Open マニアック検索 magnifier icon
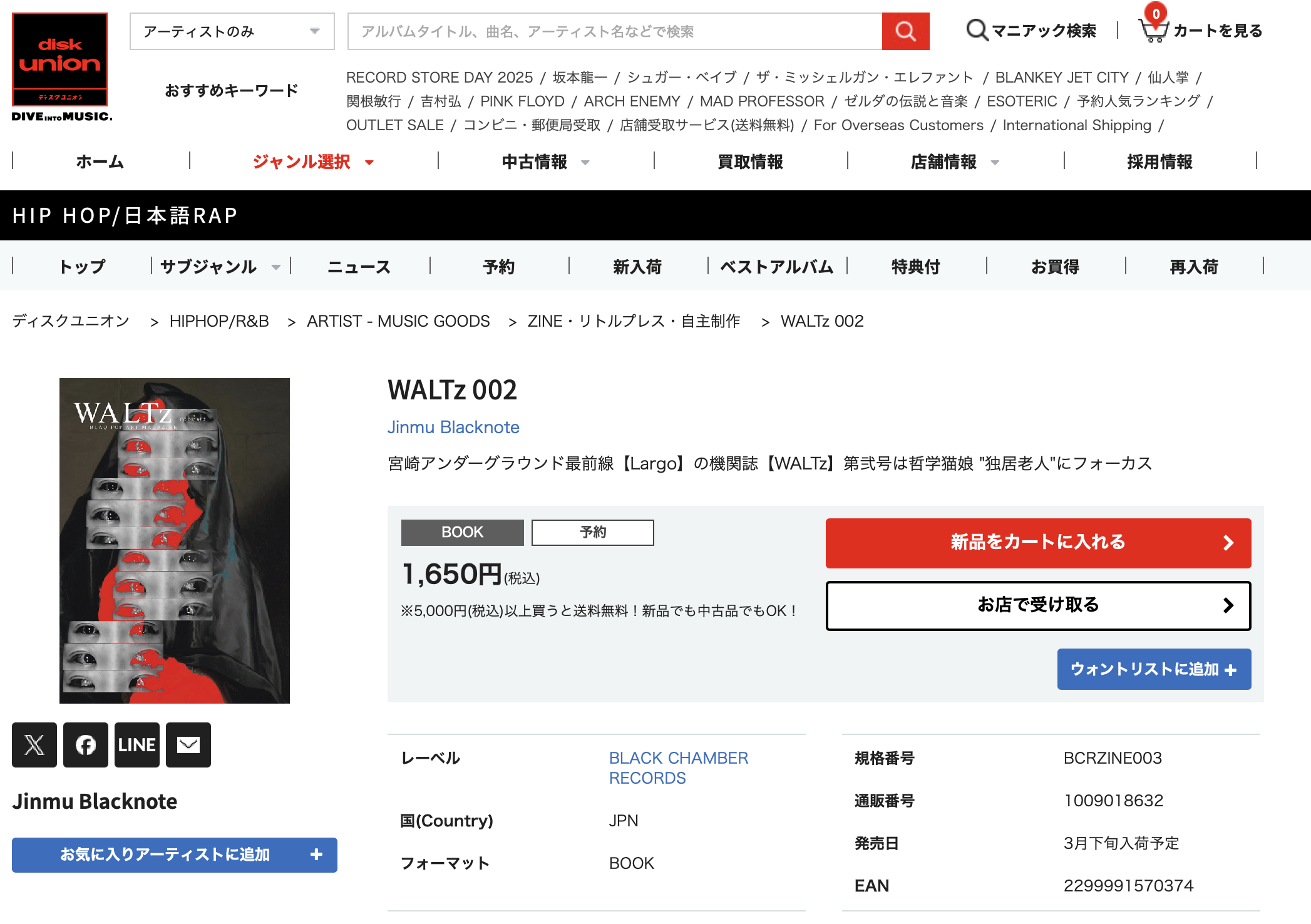The height and width of the screenshot is (924, 1311). tap(977, 30)
